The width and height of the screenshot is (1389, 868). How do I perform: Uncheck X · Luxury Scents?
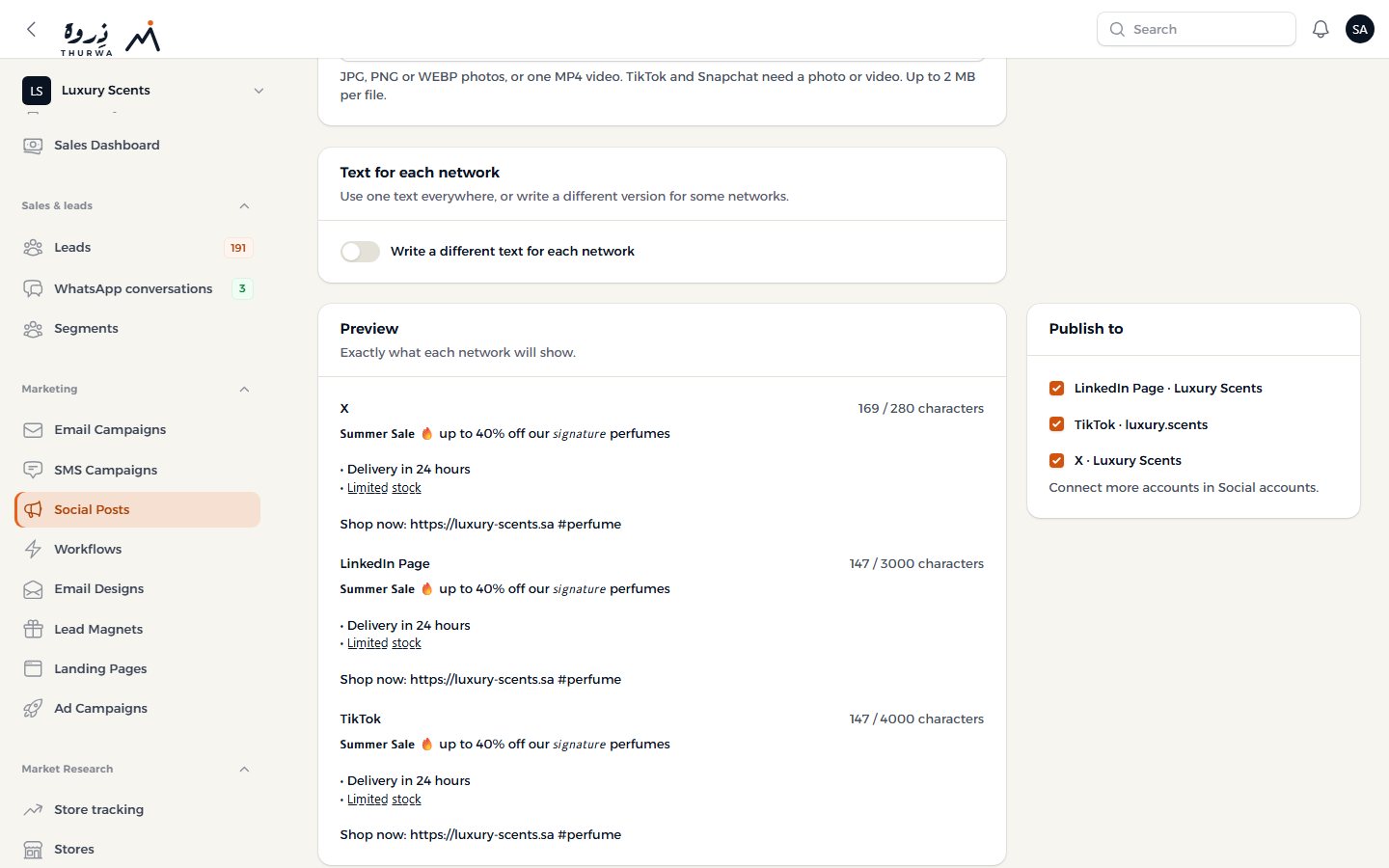[x=1056, y=460]
